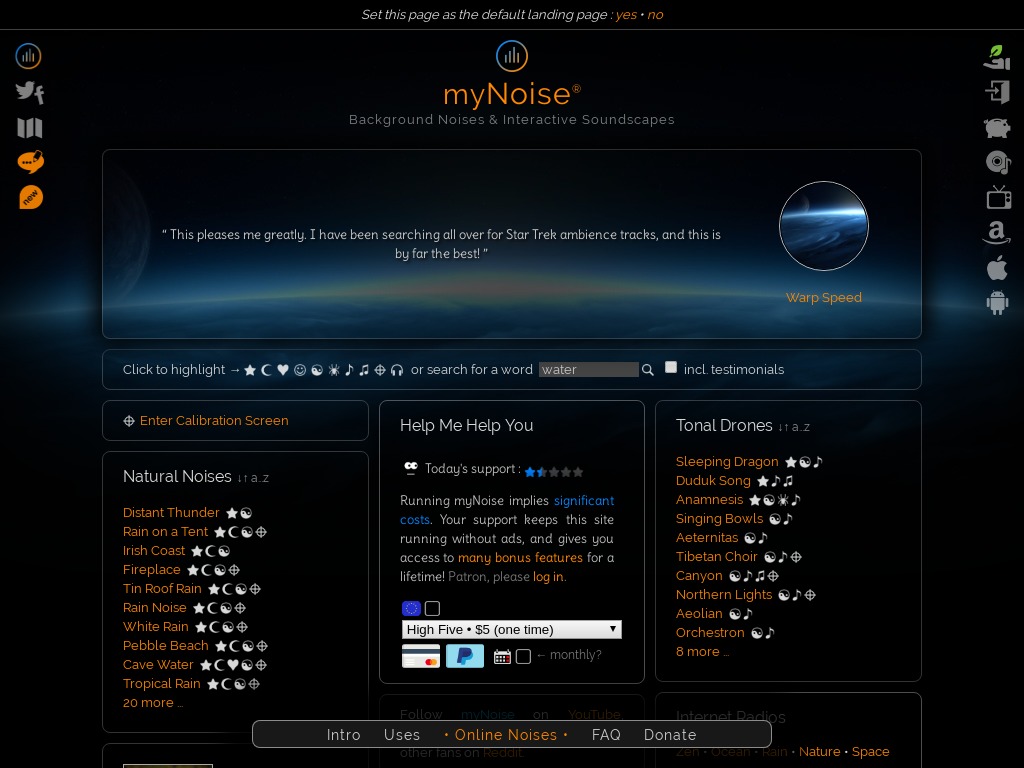Click the search word input field
Viewport: 1024px width, 768px height.
588,370
